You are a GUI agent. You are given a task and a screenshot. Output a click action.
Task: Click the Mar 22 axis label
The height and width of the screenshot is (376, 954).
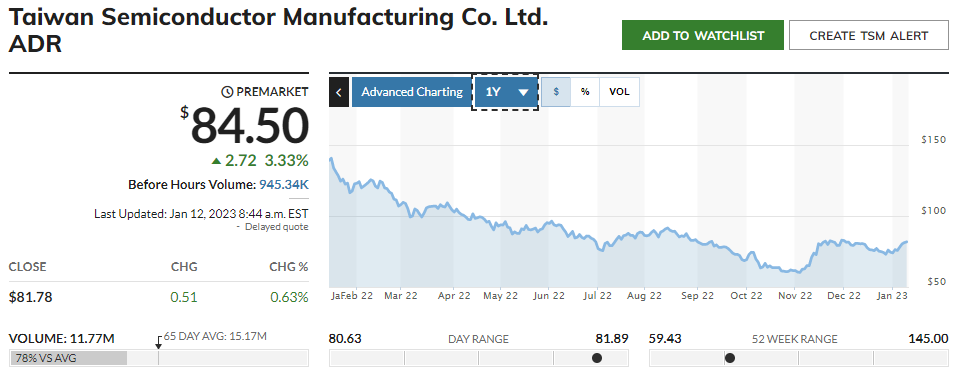(400, 296)
